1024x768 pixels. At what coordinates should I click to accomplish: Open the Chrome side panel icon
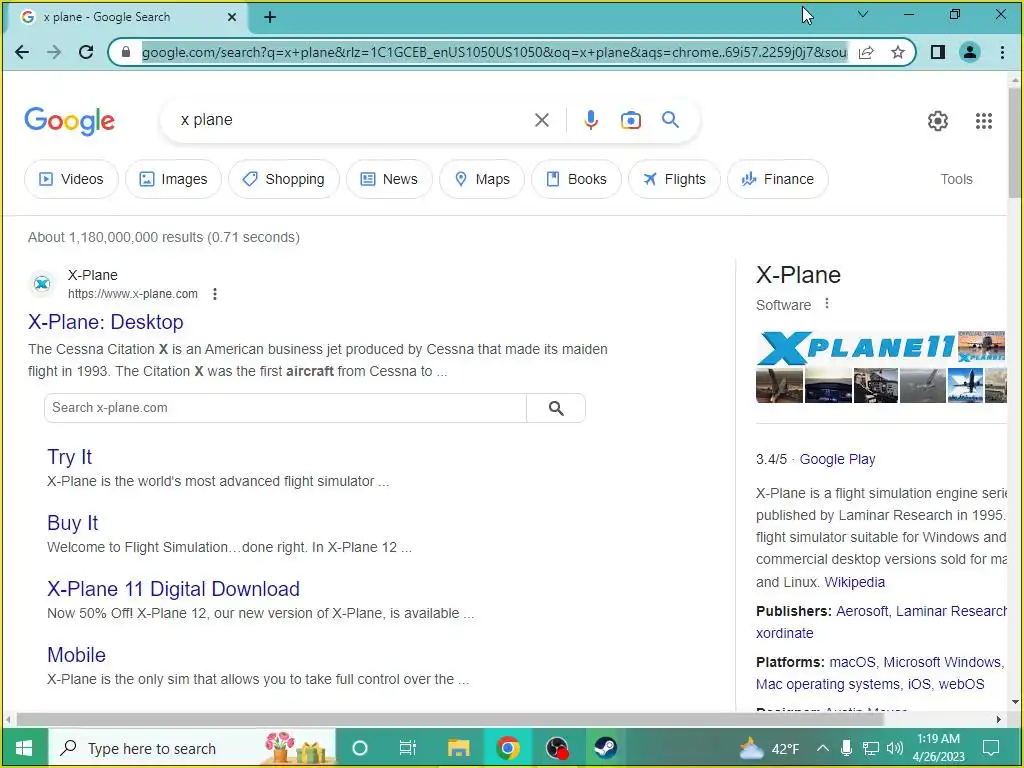click(x=938, y=52)
